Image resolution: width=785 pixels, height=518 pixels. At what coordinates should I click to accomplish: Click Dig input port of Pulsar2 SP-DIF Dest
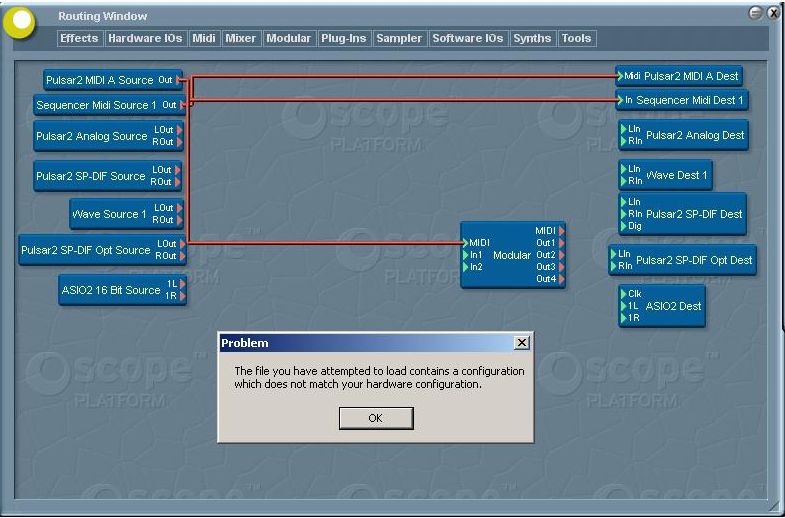pyautogui.click(x=623, y=226)
